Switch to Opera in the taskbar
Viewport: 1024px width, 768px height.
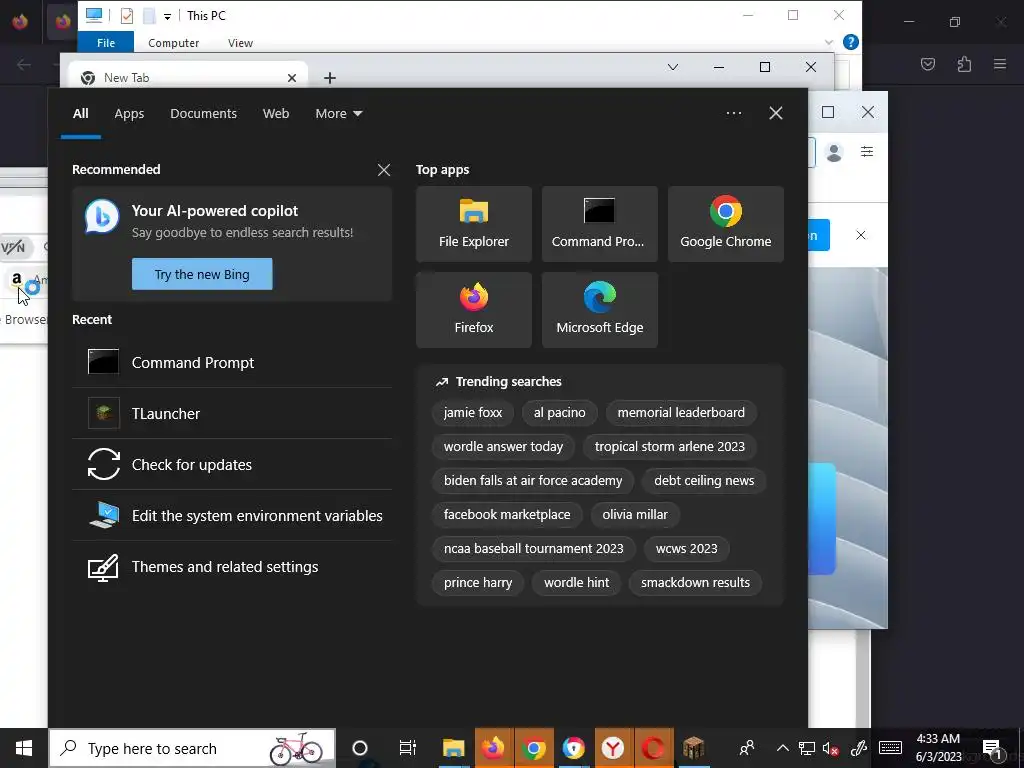[653, 748]
